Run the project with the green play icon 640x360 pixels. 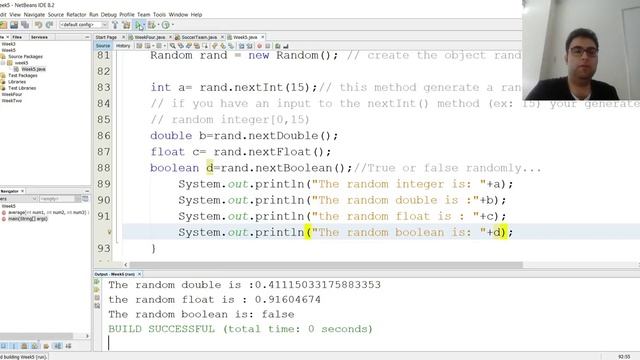click(x=138, y=25)
